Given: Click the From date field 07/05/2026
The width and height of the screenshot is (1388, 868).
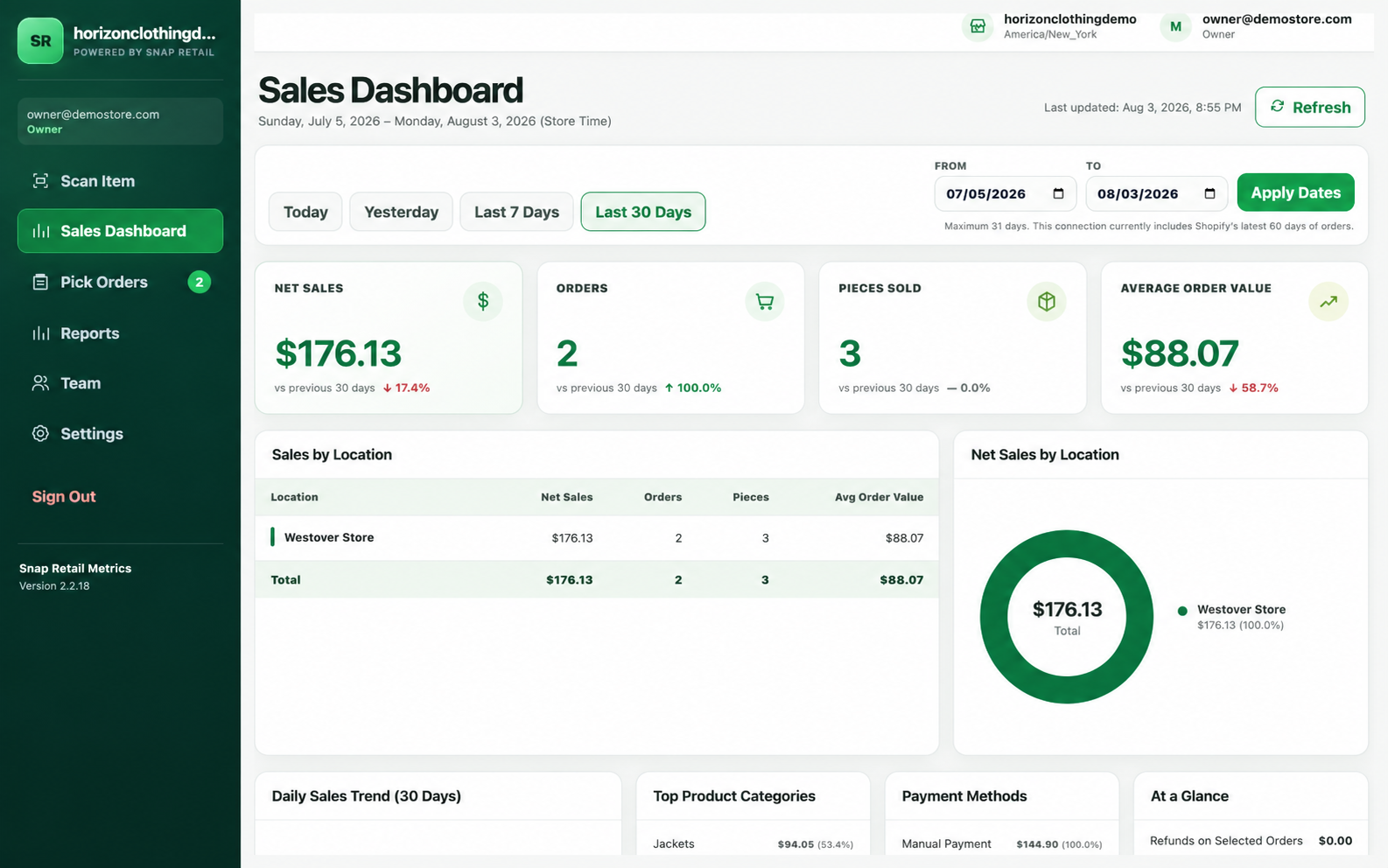Looking at the screenshot, I should tap(1006, 193).
